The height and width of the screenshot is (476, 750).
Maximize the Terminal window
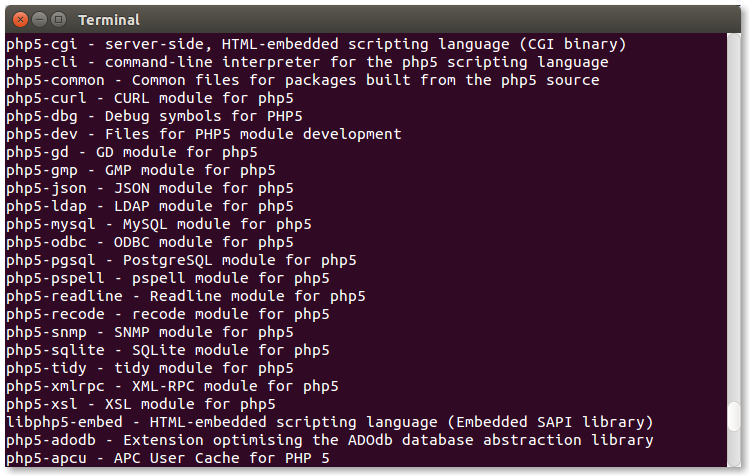pos(57,19)
